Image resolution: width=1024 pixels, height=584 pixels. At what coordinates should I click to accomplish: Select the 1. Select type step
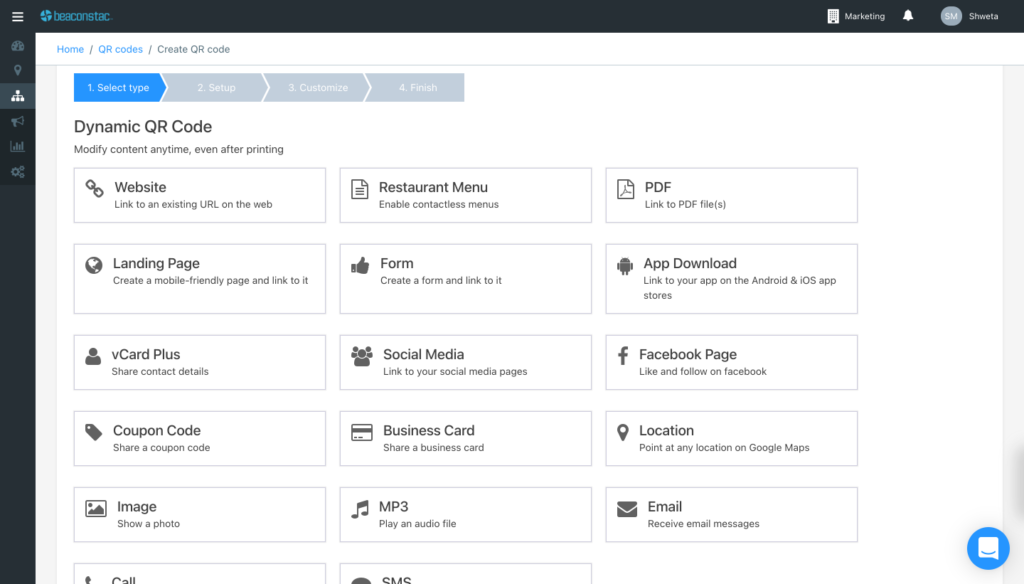coord(119,88)
